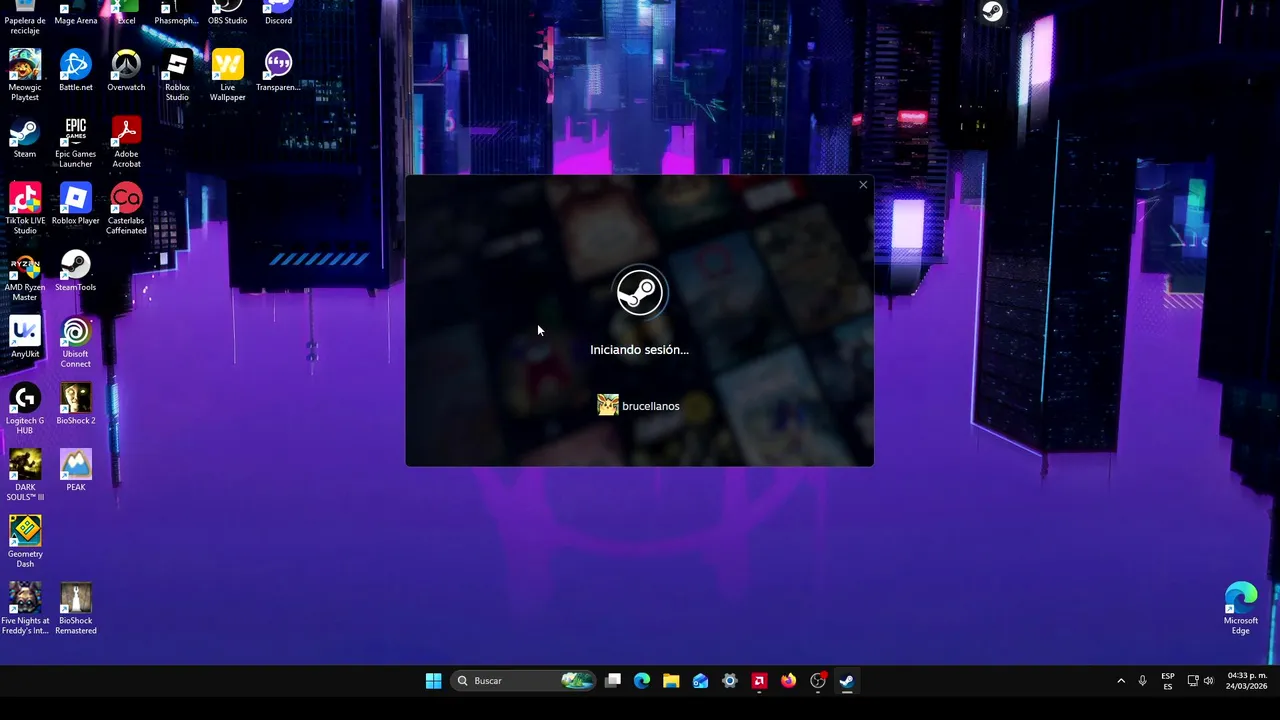Viewport: 1280px width, 720px height.
Task: Select the TikTok LIVE Studio icon
Action: click(25, 209)
